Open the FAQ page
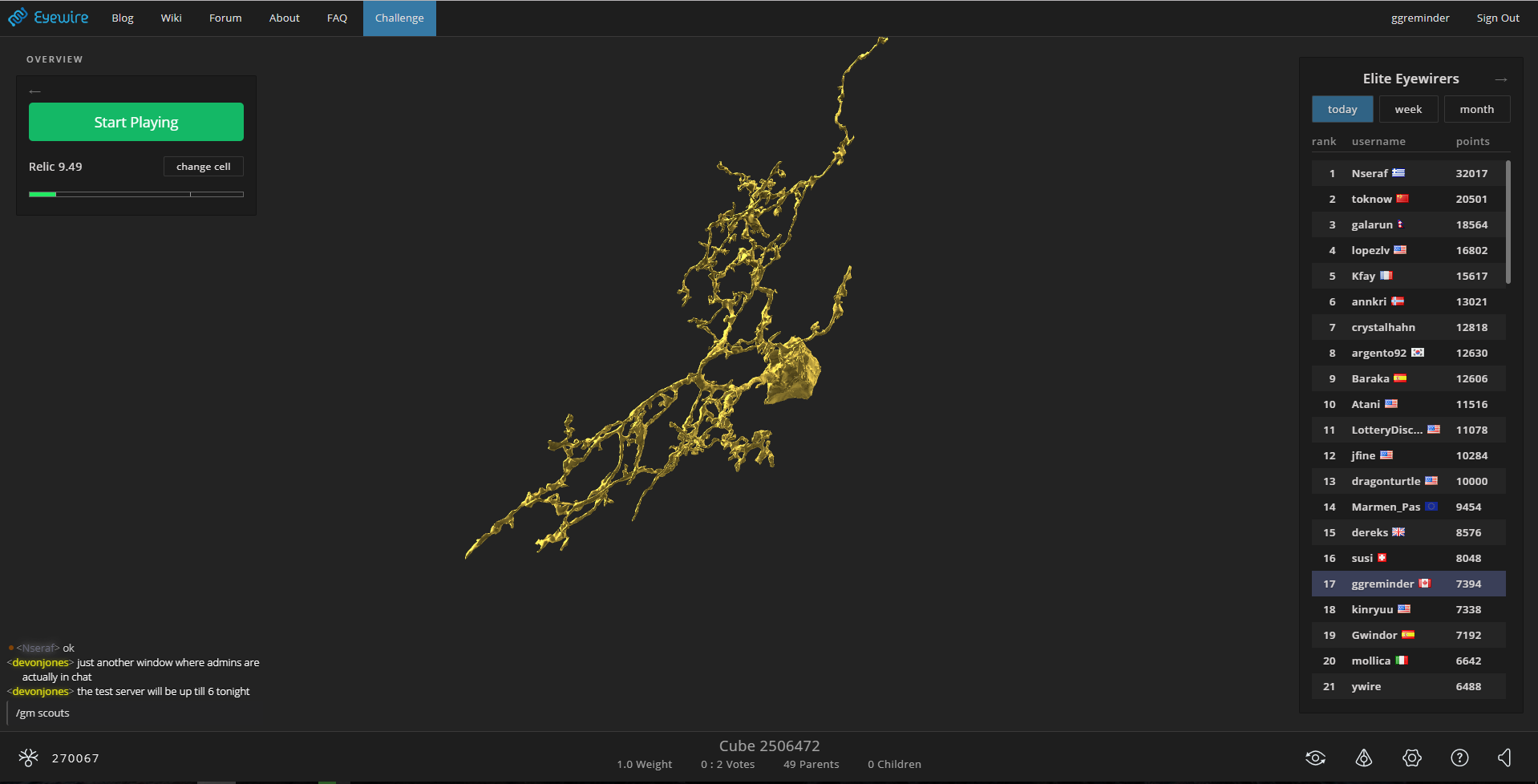 [338, 18]
